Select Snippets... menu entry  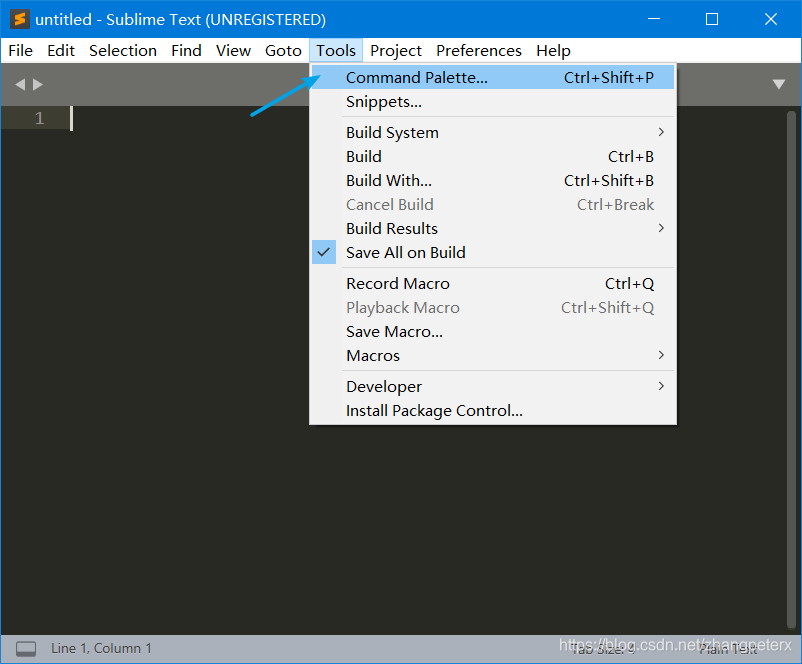tap(493, 102)
